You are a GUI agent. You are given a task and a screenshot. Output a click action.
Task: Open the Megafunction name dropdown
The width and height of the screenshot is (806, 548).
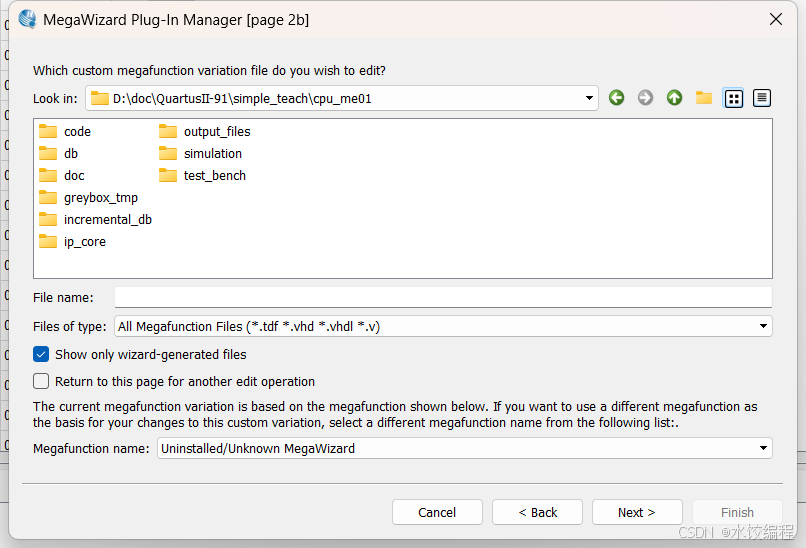click(763, 448)
